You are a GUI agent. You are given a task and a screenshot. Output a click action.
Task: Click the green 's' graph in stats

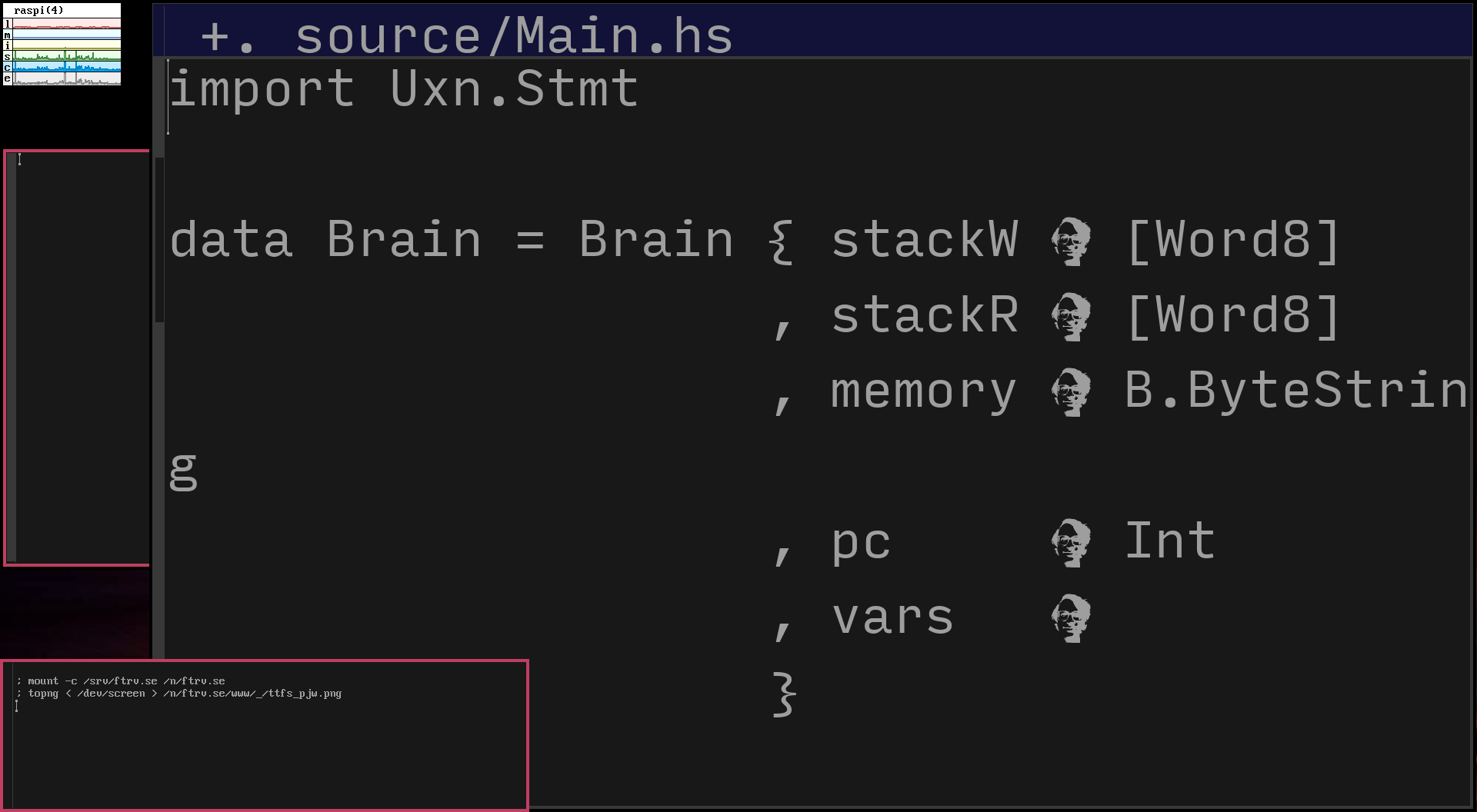(67, 56)
